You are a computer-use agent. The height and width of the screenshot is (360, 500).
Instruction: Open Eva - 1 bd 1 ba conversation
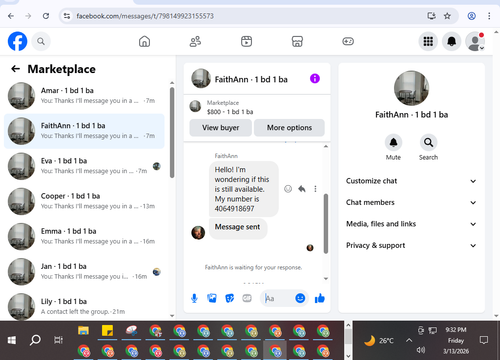[84, 166]
